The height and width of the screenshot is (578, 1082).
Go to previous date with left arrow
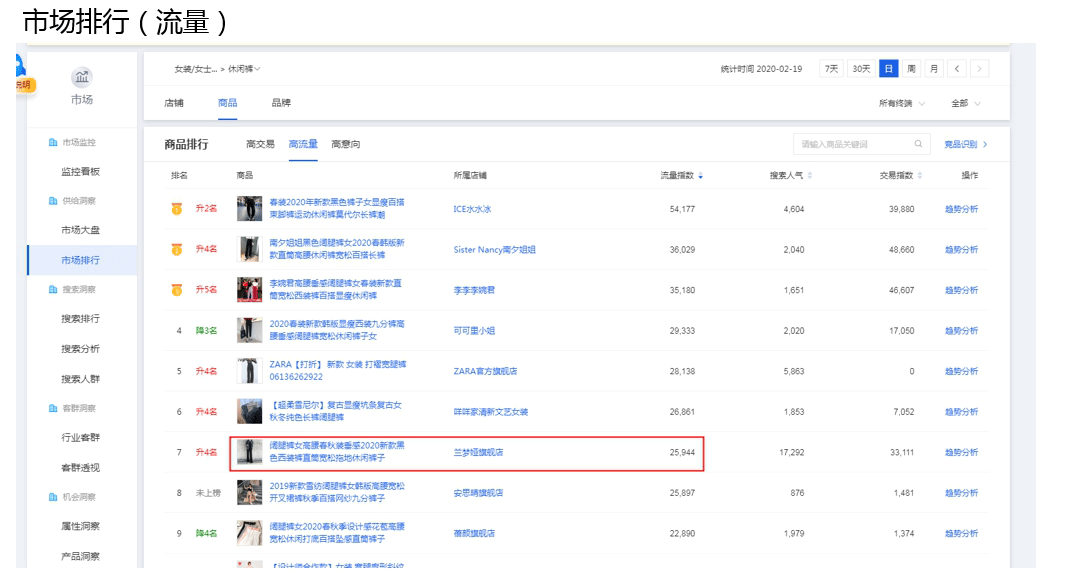tap(958, 69)
